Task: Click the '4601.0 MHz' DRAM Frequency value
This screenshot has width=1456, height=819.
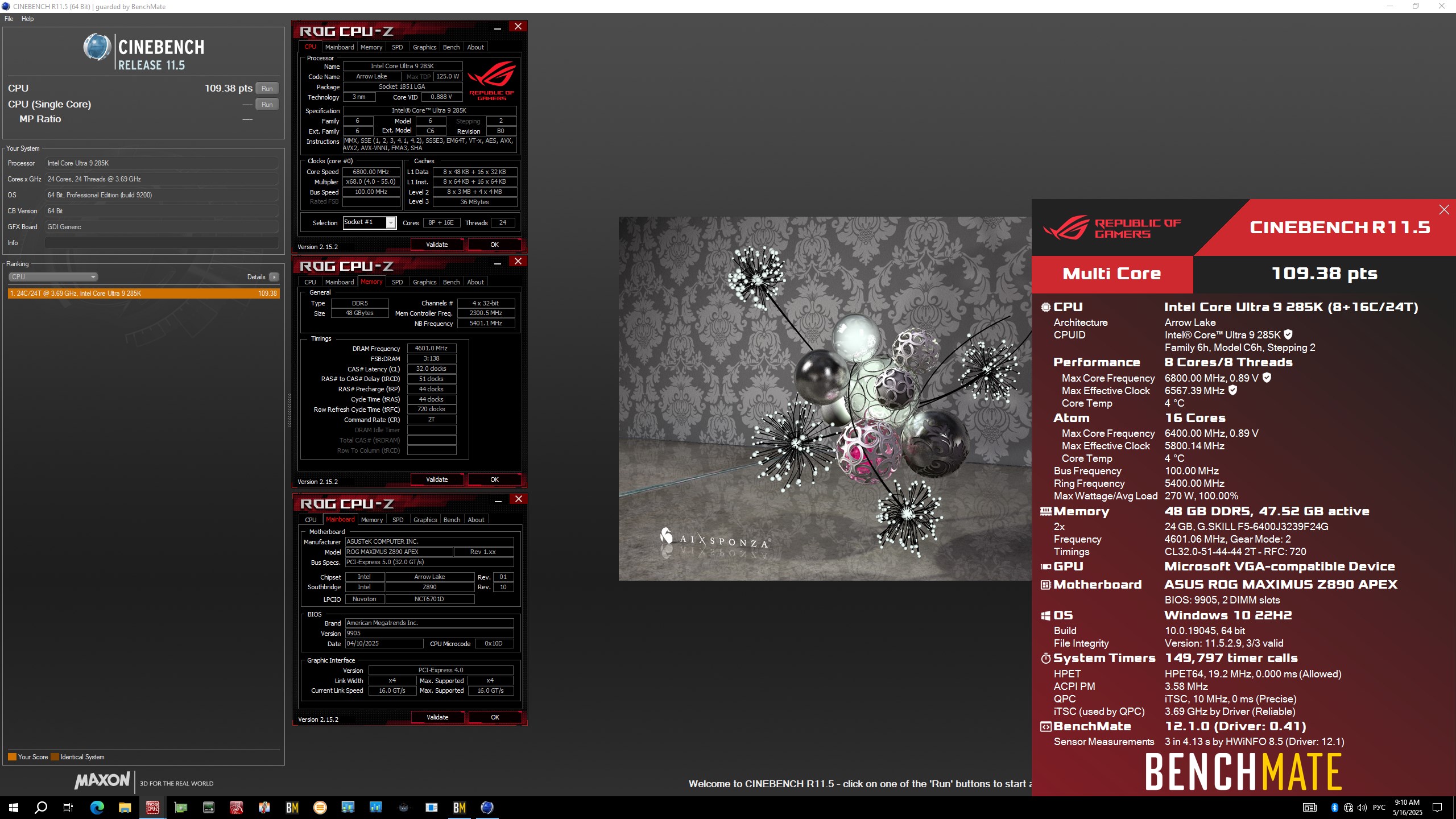Action: click(x=432, y=349)
